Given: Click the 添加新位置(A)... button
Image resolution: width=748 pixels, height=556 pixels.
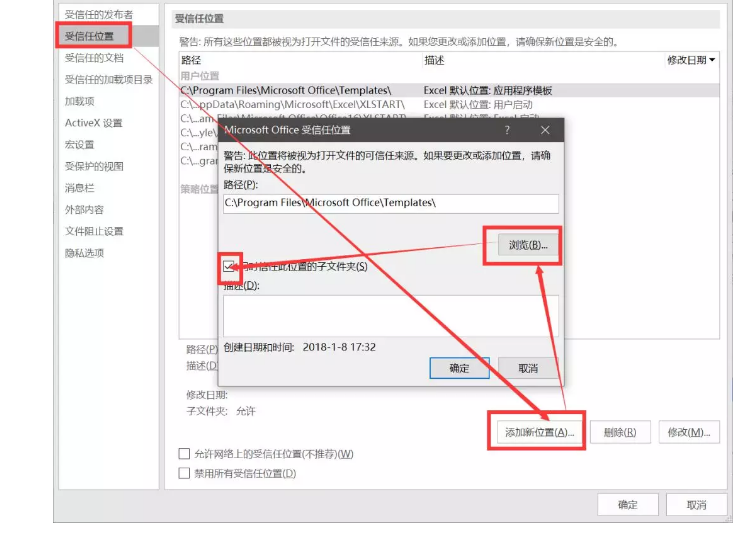Looking at the screenshot, I should pyautogui.click(x=539, y=432).
